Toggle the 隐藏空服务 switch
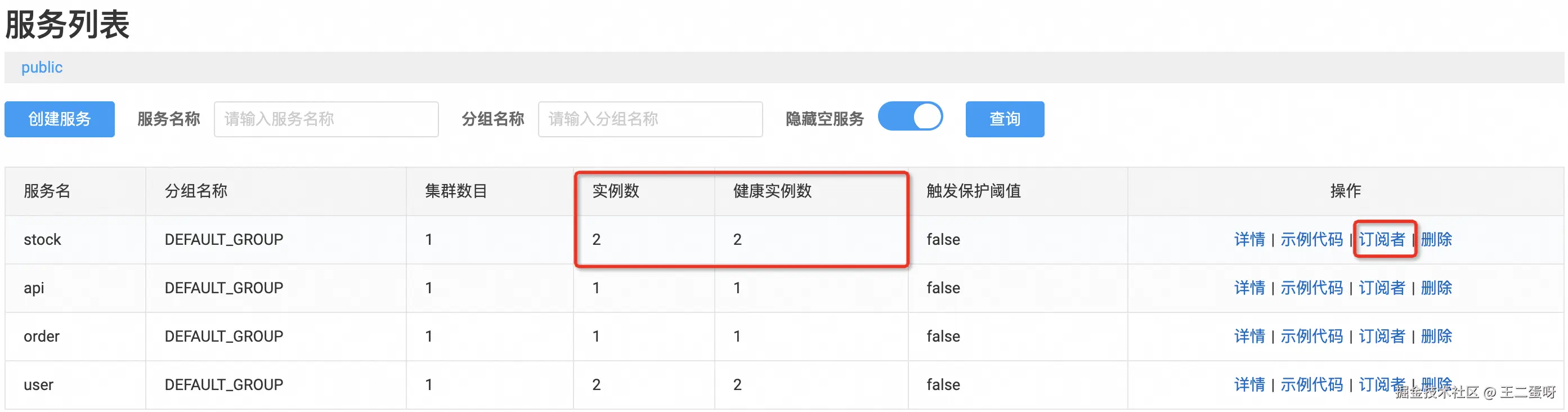 click(910, 117)
